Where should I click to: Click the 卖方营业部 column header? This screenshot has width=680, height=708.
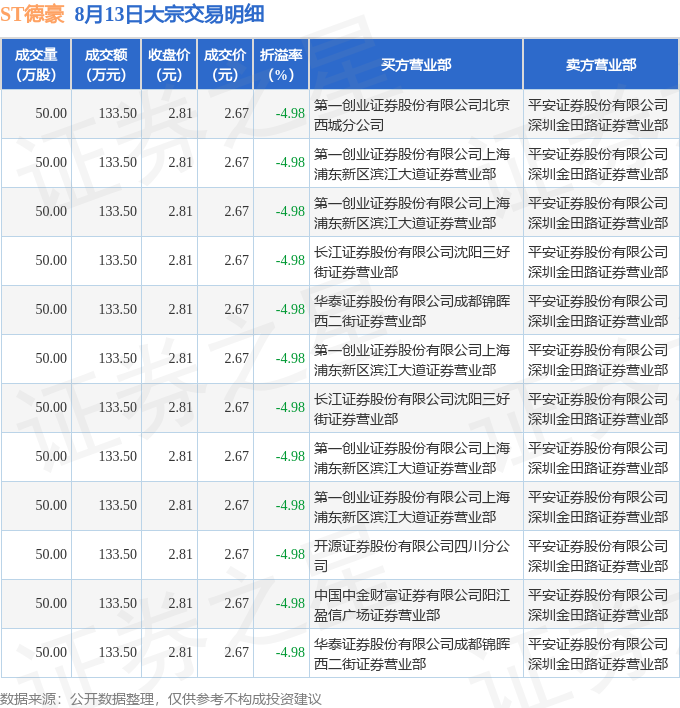tap(601, 64)
